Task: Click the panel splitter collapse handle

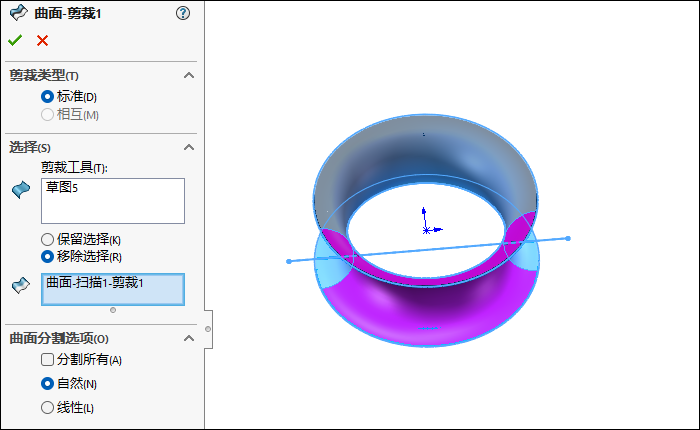Action: 208,329
